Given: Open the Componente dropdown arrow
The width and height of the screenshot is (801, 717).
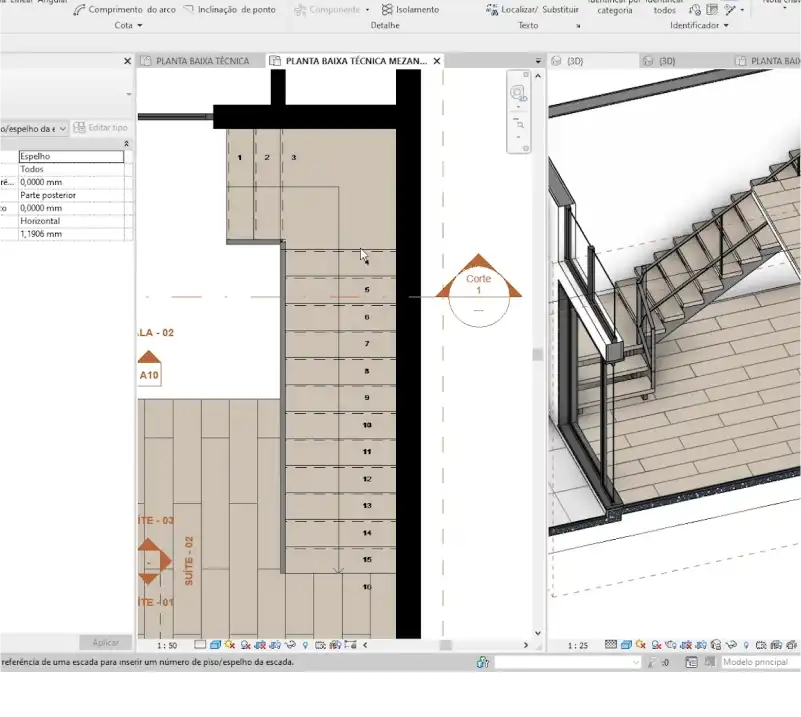Looking at the screenshot, I should coord(367,10).
